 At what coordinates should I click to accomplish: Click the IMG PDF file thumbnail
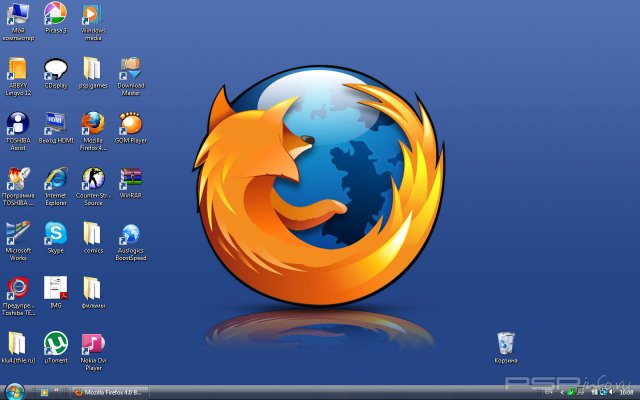[x=56, y=289]
